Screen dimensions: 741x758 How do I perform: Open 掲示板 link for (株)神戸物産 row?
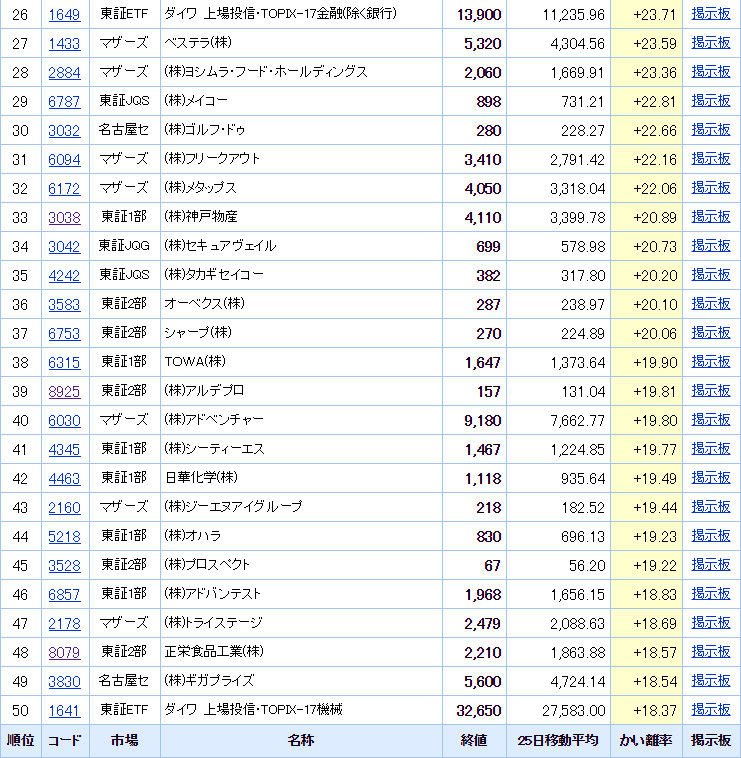pyautogui.click(x=711, y=217)
